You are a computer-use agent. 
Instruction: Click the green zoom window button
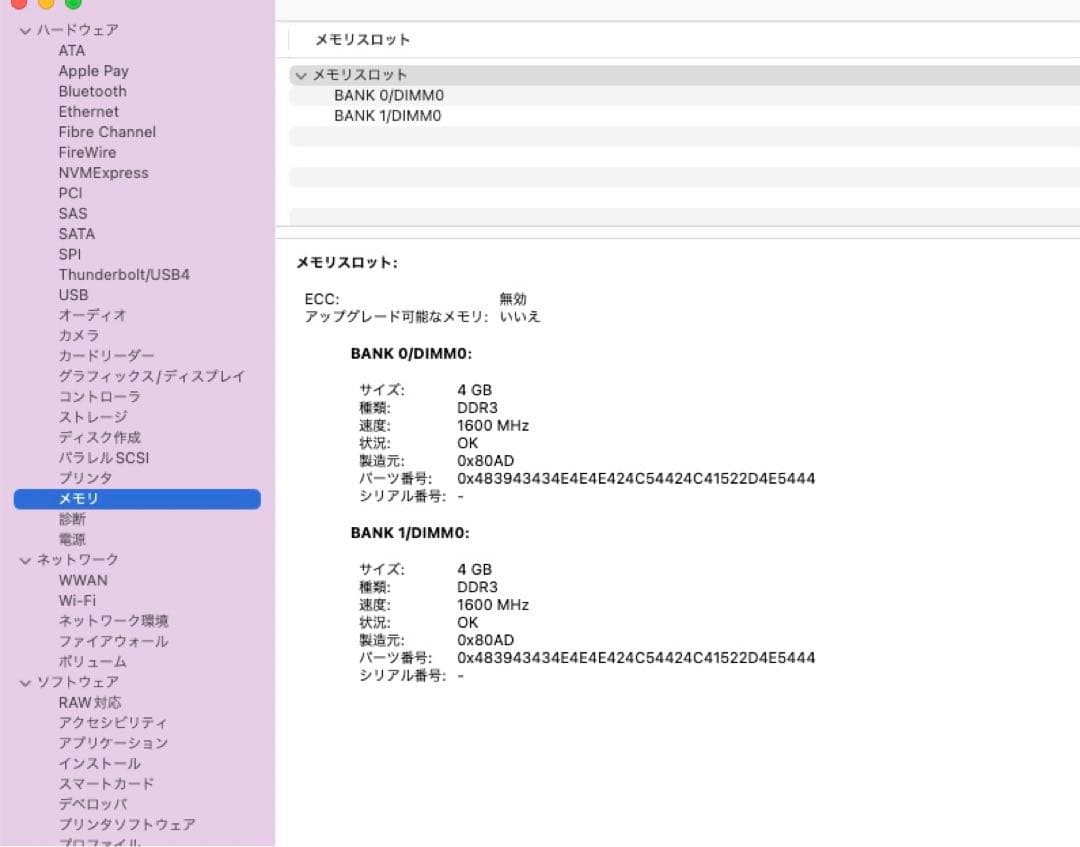(x=73, y=3)
